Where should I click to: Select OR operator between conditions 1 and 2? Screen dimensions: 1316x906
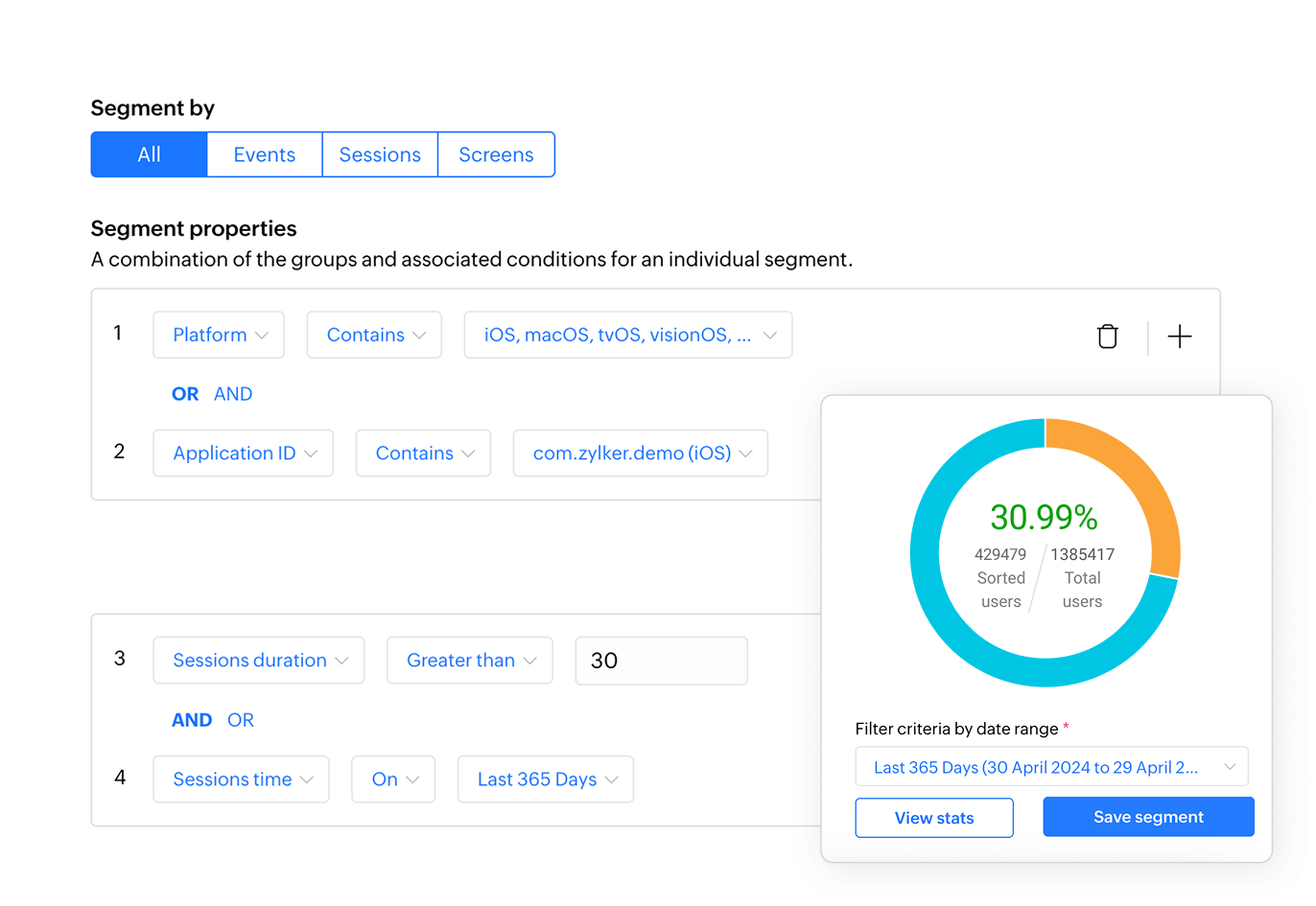tap(184, 393)
